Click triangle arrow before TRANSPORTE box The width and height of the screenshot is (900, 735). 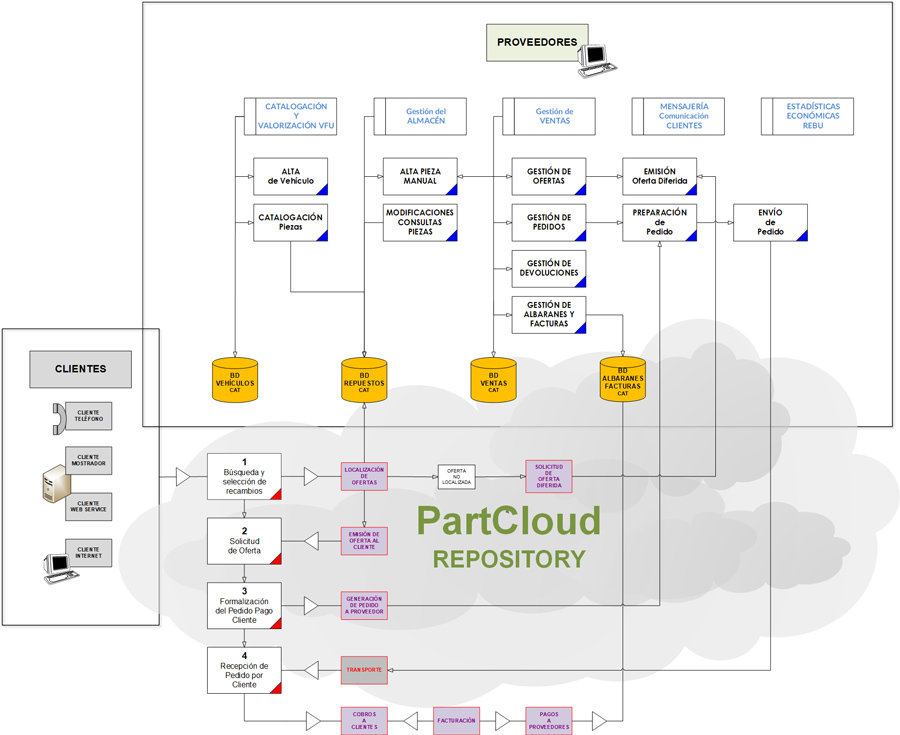[x=311, y=670]
